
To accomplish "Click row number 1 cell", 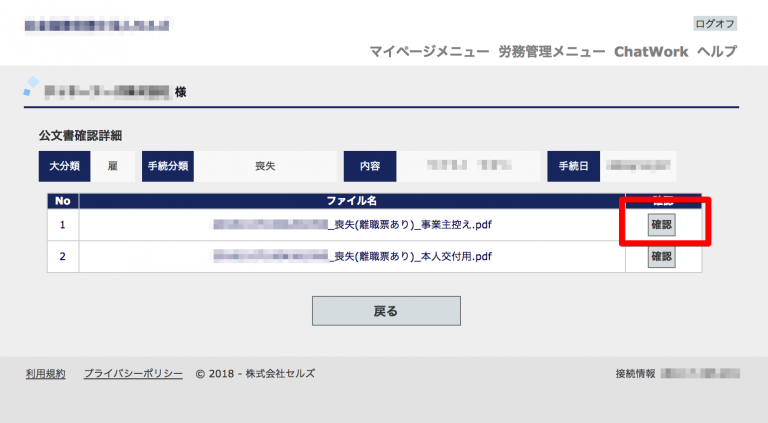I will pyautogui.click(x=63, y=225).
